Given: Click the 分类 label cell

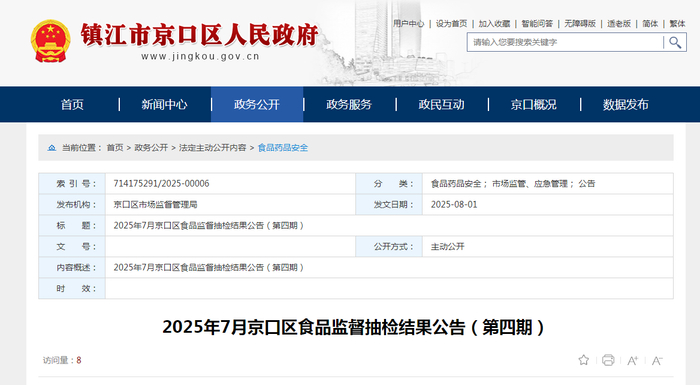Looking at the screenshot, I should click(x=389, y=184).
